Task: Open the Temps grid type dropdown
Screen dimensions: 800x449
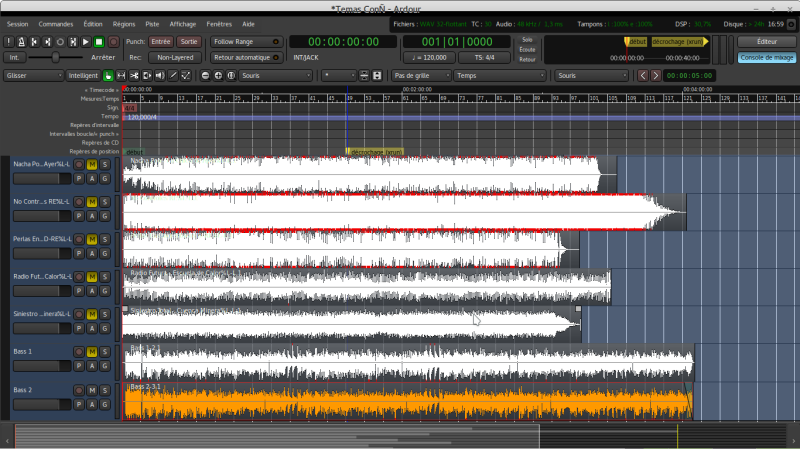Action: point(499,76)
